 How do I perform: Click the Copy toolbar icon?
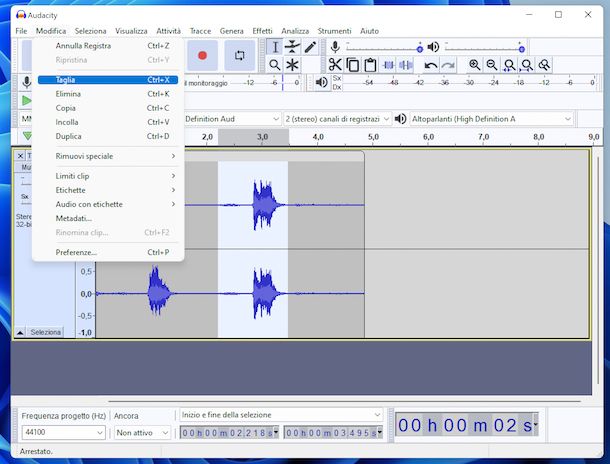[x=353, y=65]
